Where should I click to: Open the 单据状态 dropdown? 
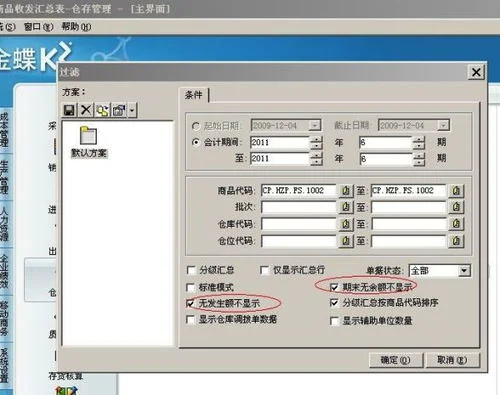[x=464, y=270]
